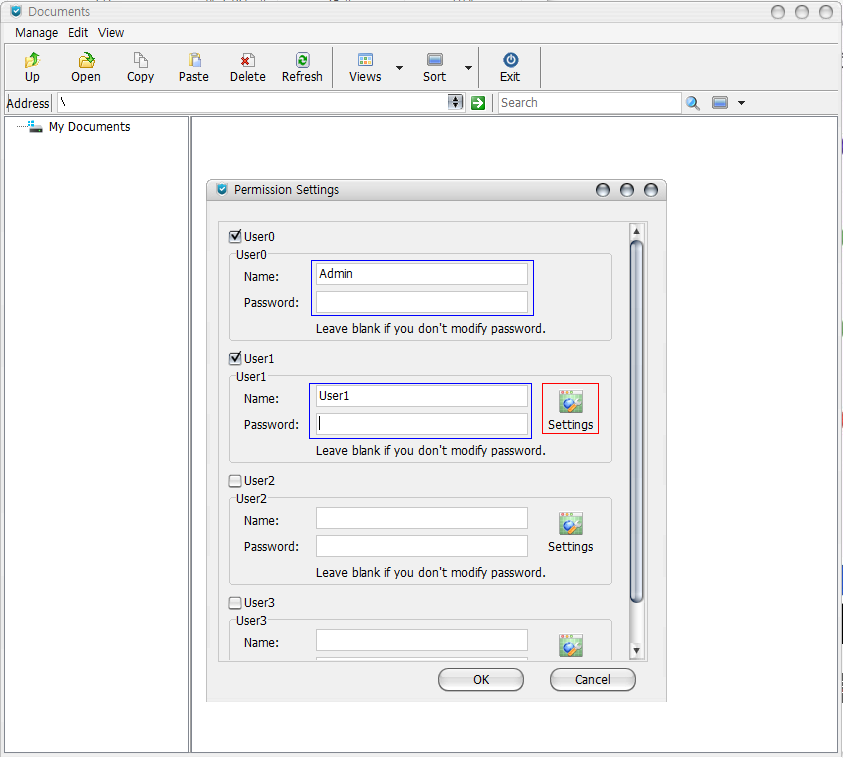Click the Search input box

coord(589,103)
